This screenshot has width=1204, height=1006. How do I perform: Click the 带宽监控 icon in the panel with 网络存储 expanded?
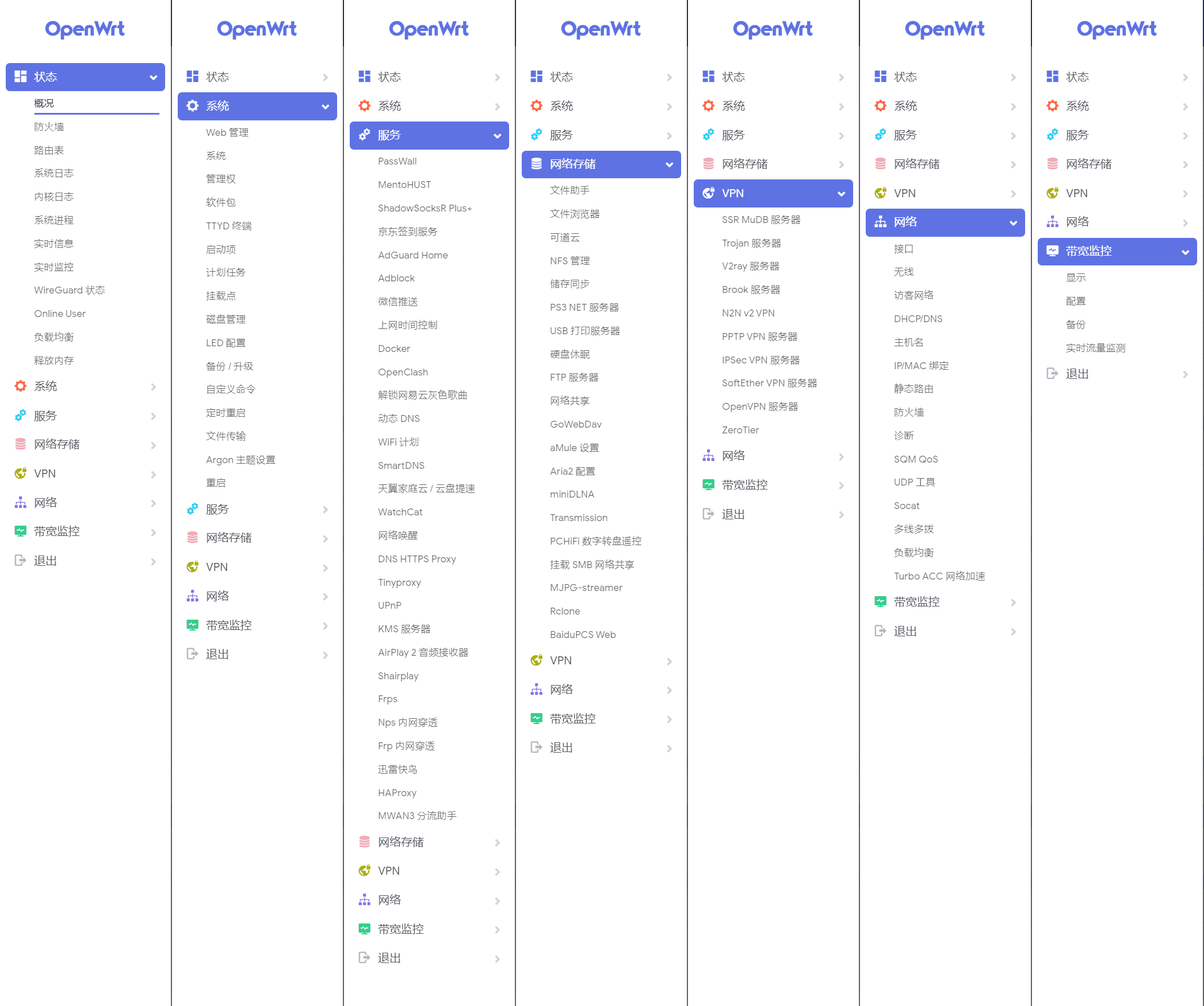point(537,719)
